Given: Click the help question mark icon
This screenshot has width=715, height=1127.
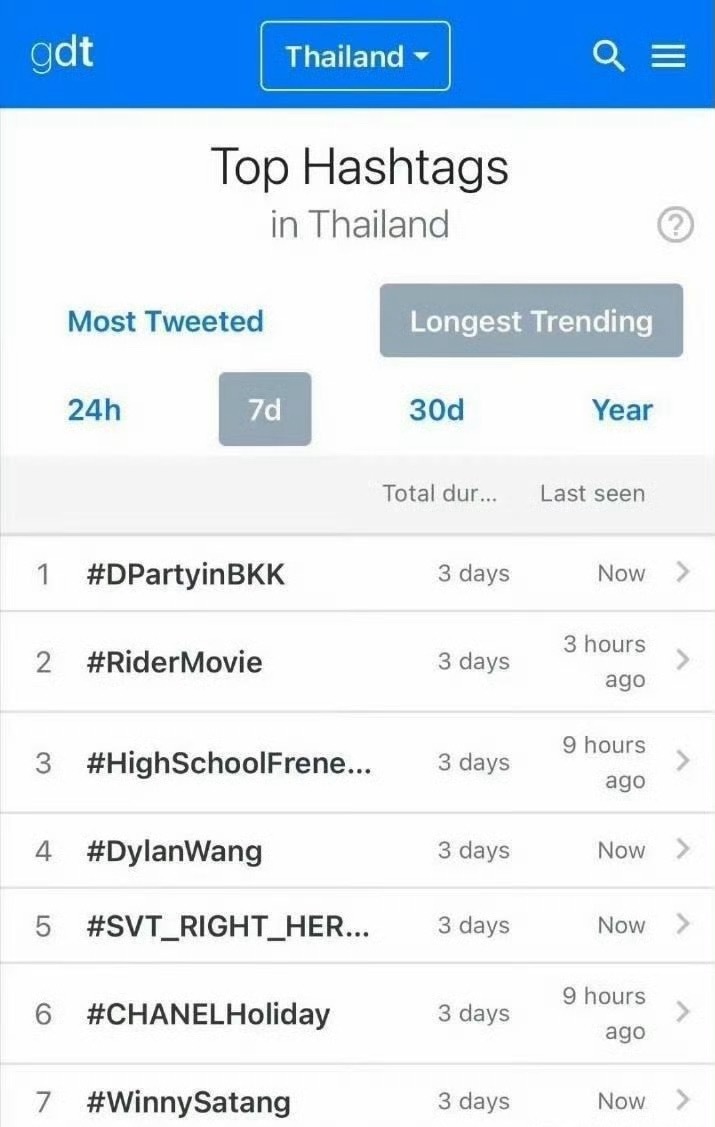Looking at the screenshot, I should click(675, 226).
